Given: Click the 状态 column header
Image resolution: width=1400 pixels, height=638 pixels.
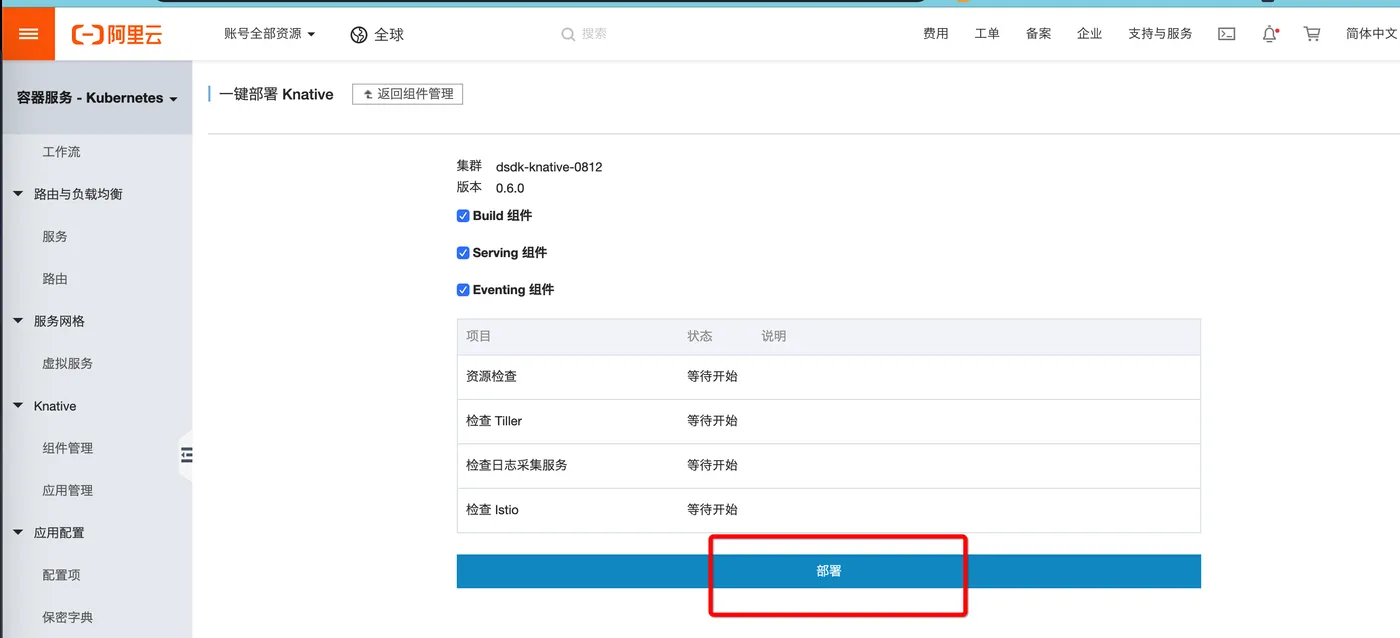Looking at the screenshot, I should pyautogui.click(x=700, y=336).
